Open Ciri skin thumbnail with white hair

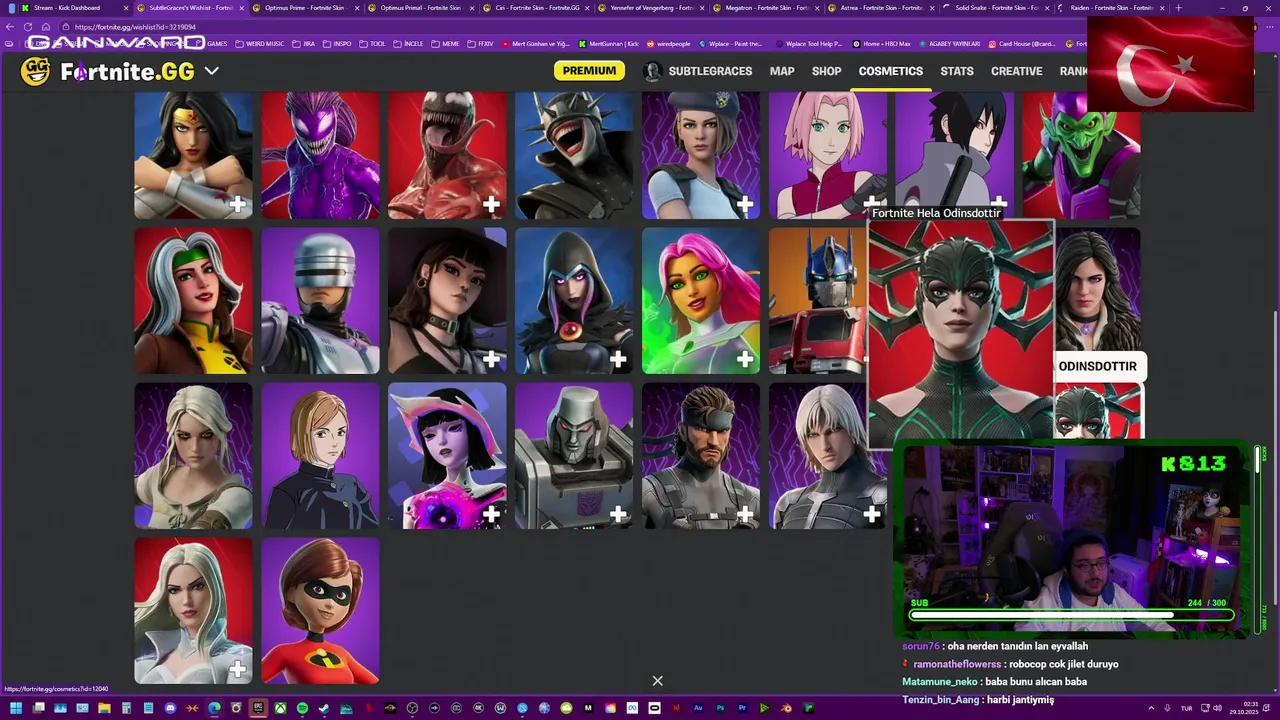coord(193,456)
